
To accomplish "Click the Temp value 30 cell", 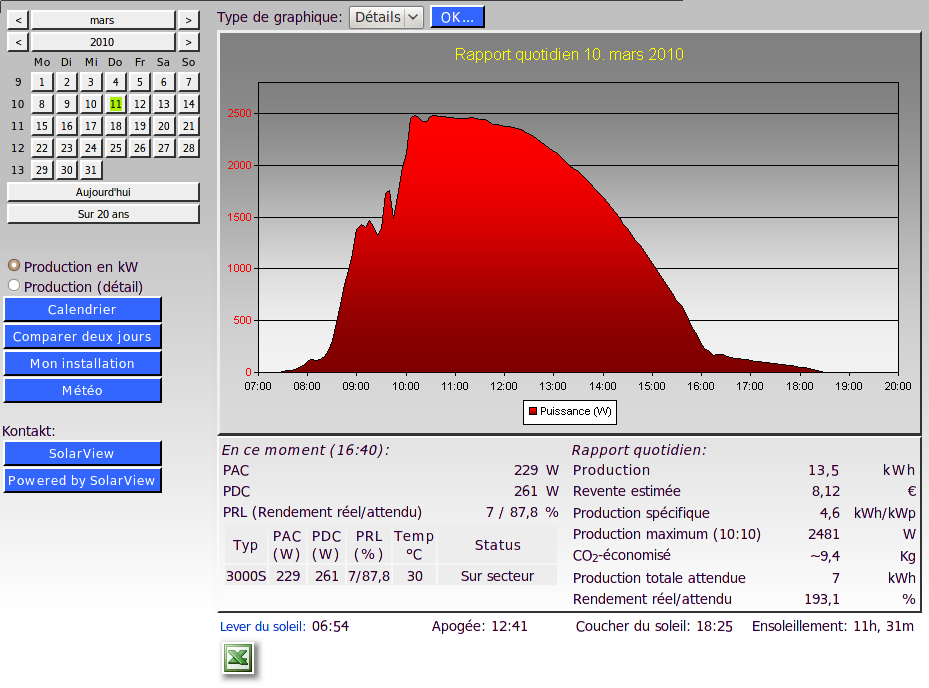I will (x=415, y=576).
